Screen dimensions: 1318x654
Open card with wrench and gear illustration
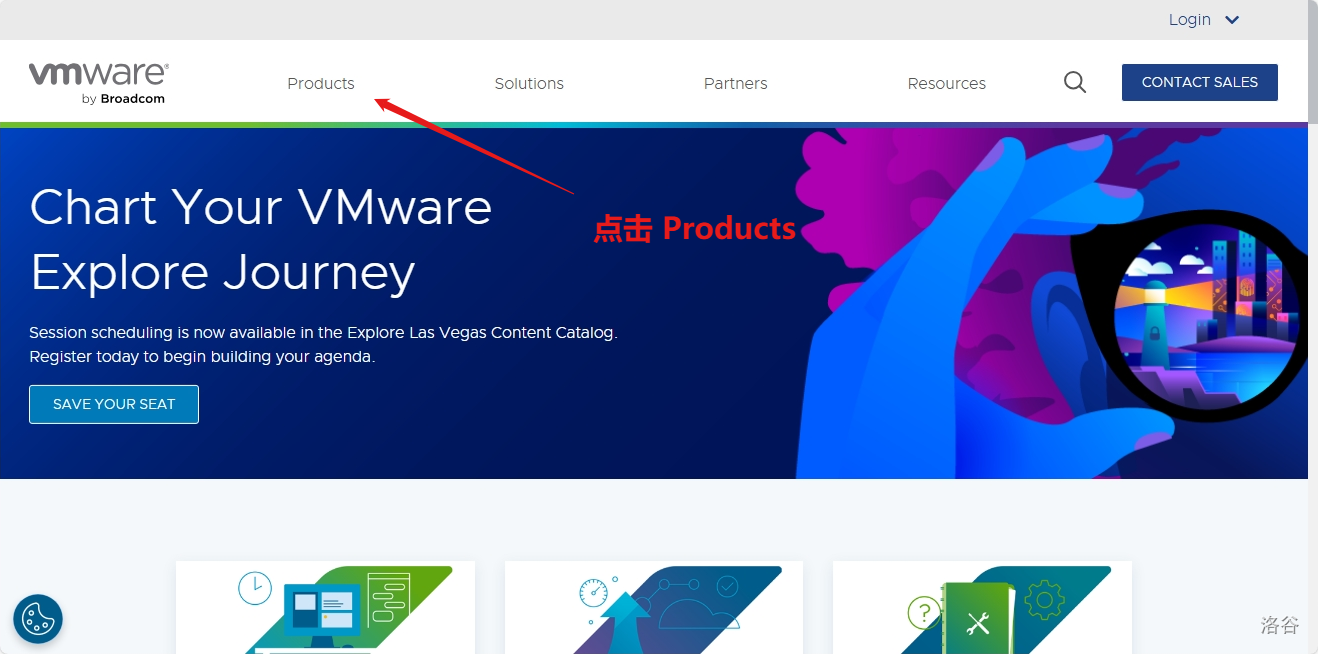[982, 607]
